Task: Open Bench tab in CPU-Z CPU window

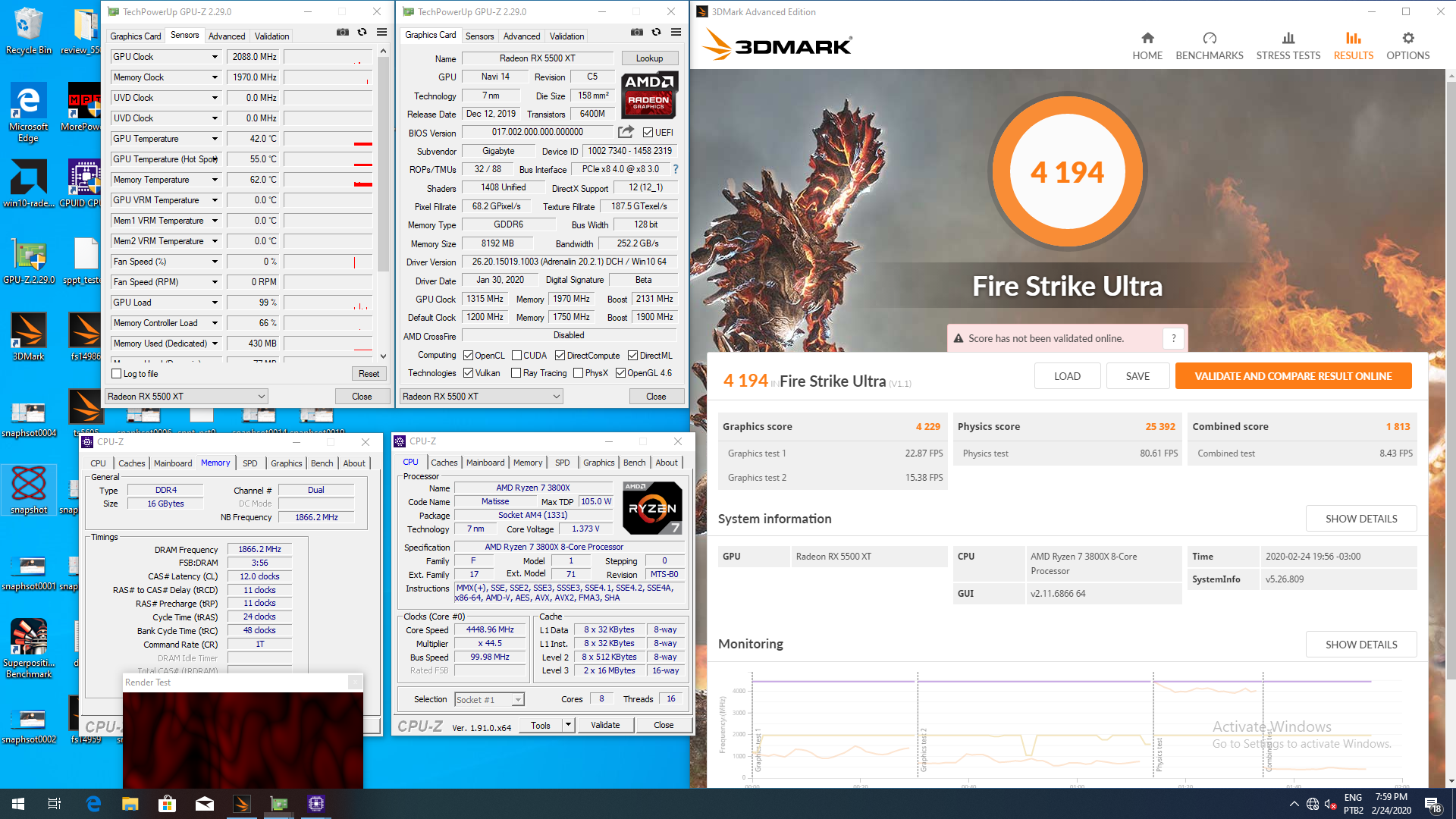Action: tap(634, 462)
